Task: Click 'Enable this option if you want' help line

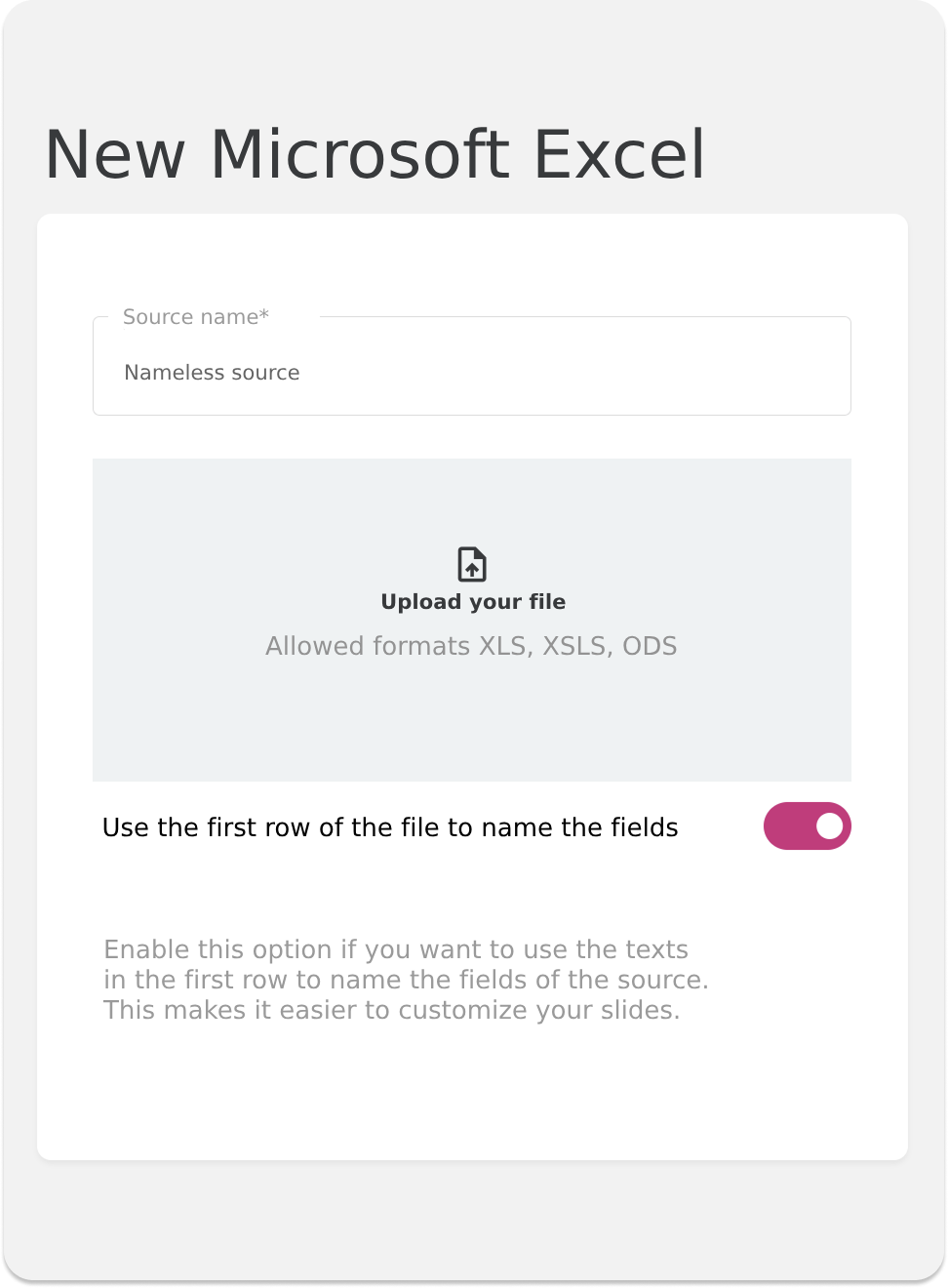Action: point(396,949)
